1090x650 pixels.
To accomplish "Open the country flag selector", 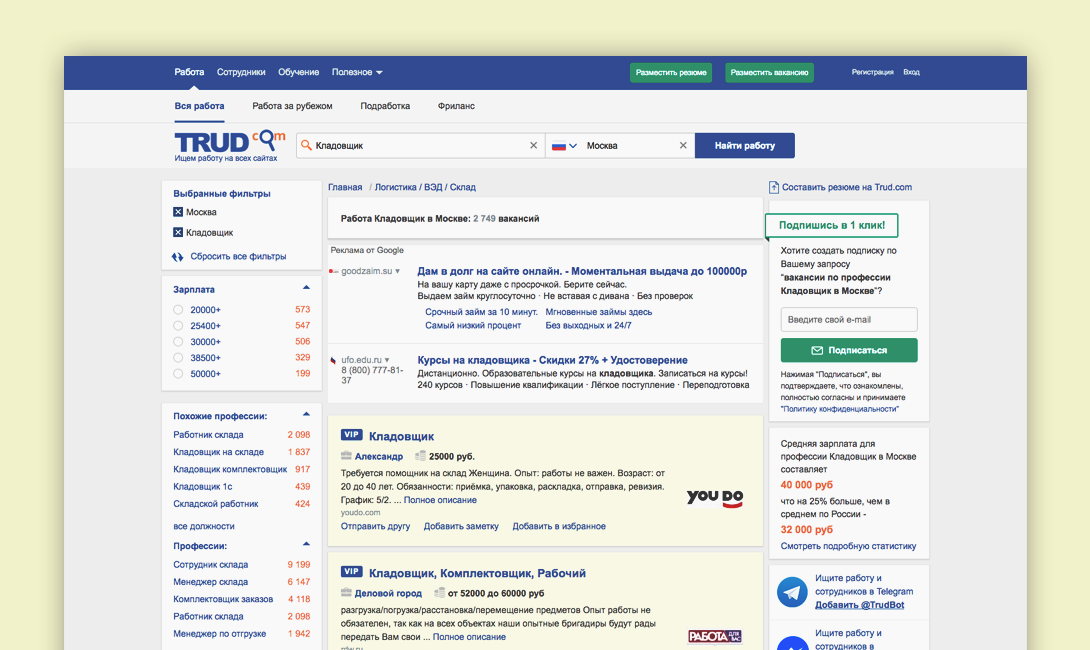I will [x=564, y=146].
